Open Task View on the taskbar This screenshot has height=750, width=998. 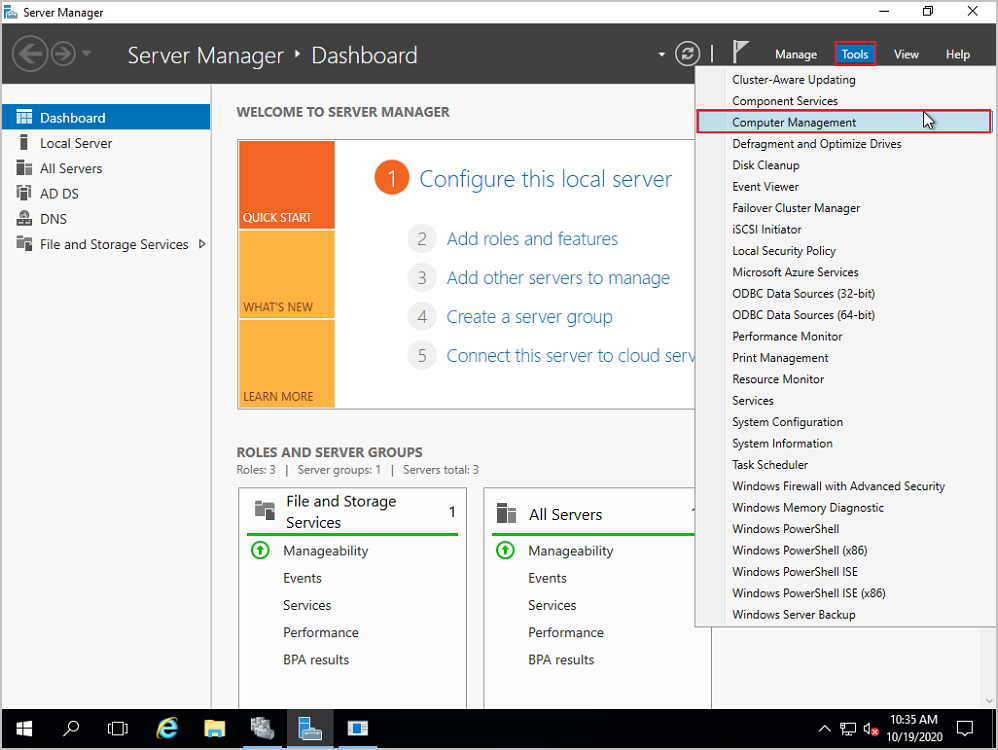coord(118,728)
